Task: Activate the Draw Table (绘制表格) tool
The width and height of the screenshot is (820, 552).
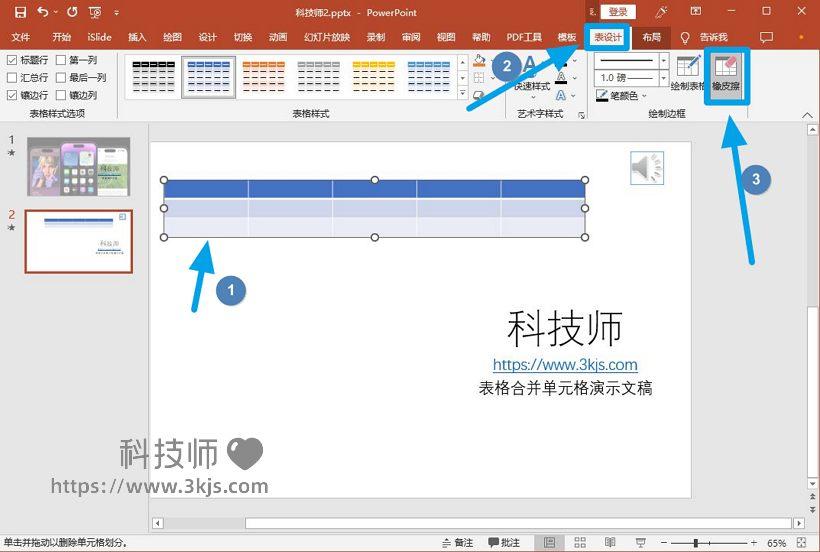Action: (688, 74)
